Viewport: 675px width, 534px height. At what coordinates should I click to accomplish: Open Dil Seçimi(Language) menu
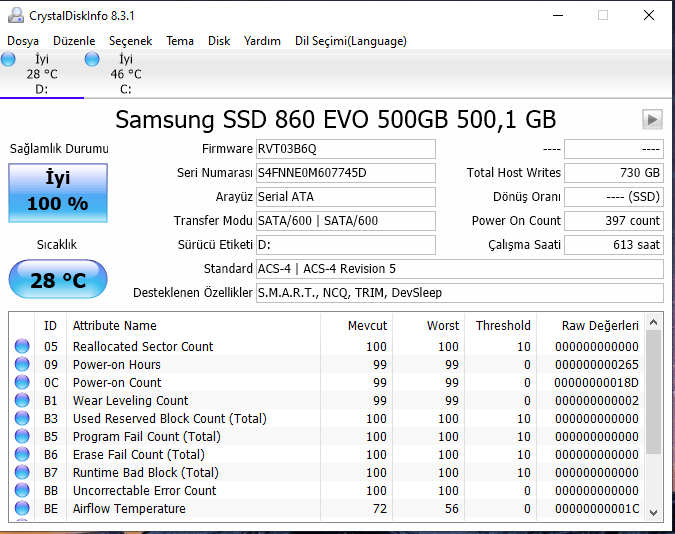tap(351, 41)
